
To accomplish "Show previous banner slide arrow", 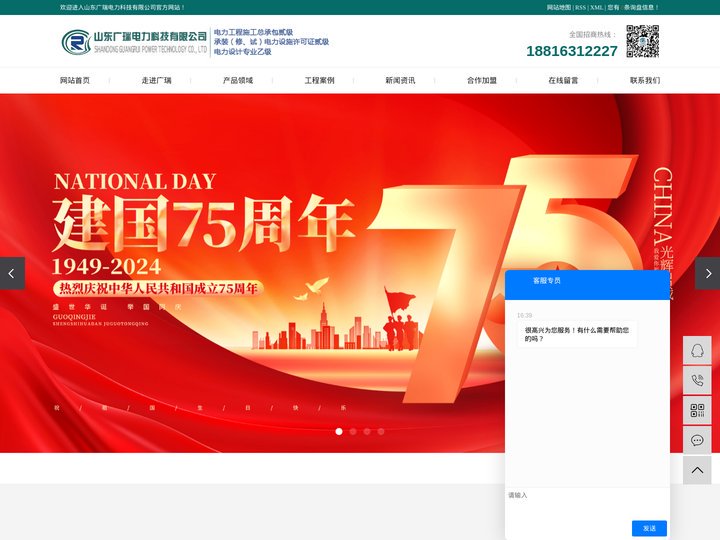I will 12,273.
